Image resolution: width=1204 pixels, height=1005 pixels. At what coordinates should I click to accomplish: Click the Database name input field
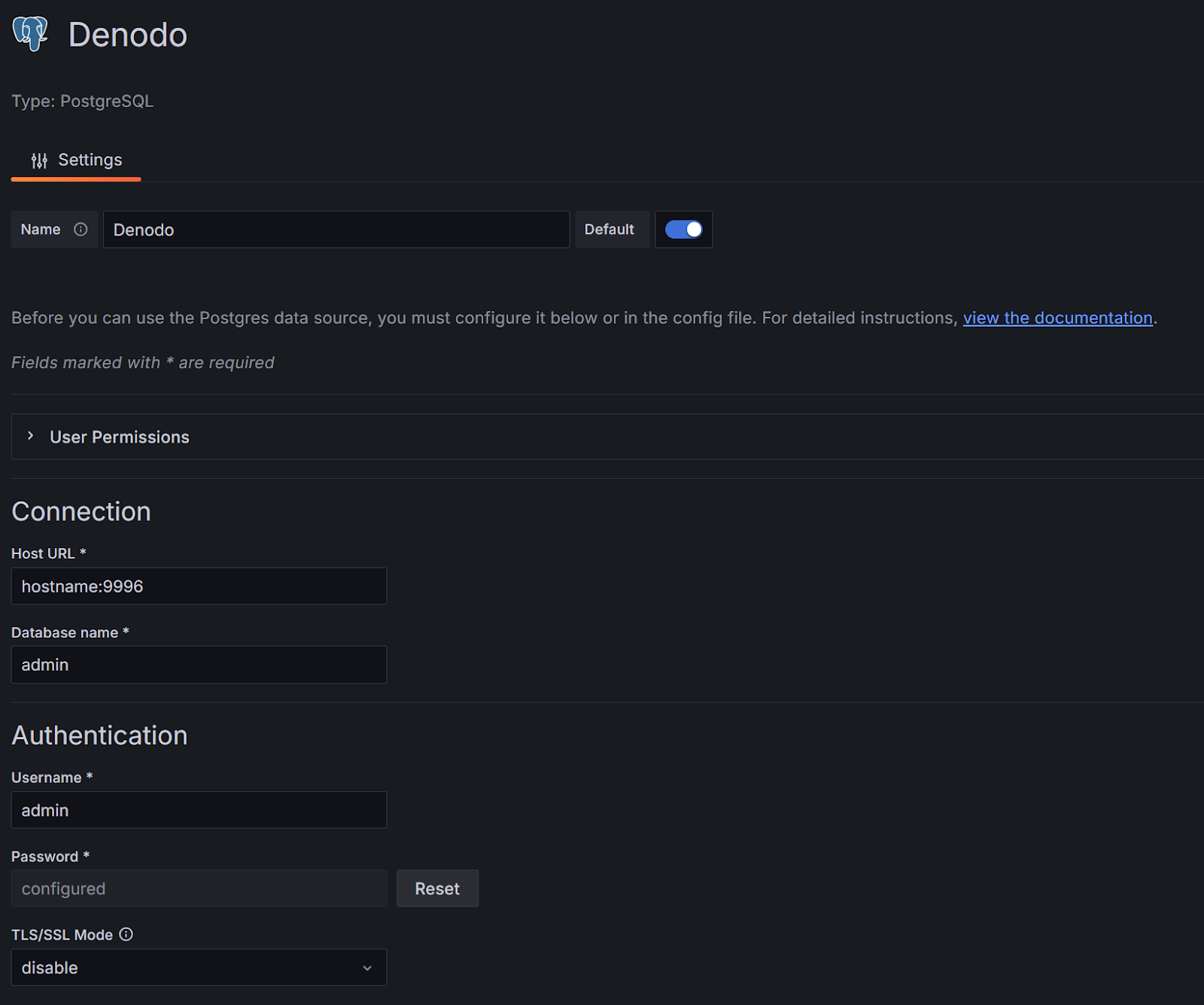[x=199, y=665]
